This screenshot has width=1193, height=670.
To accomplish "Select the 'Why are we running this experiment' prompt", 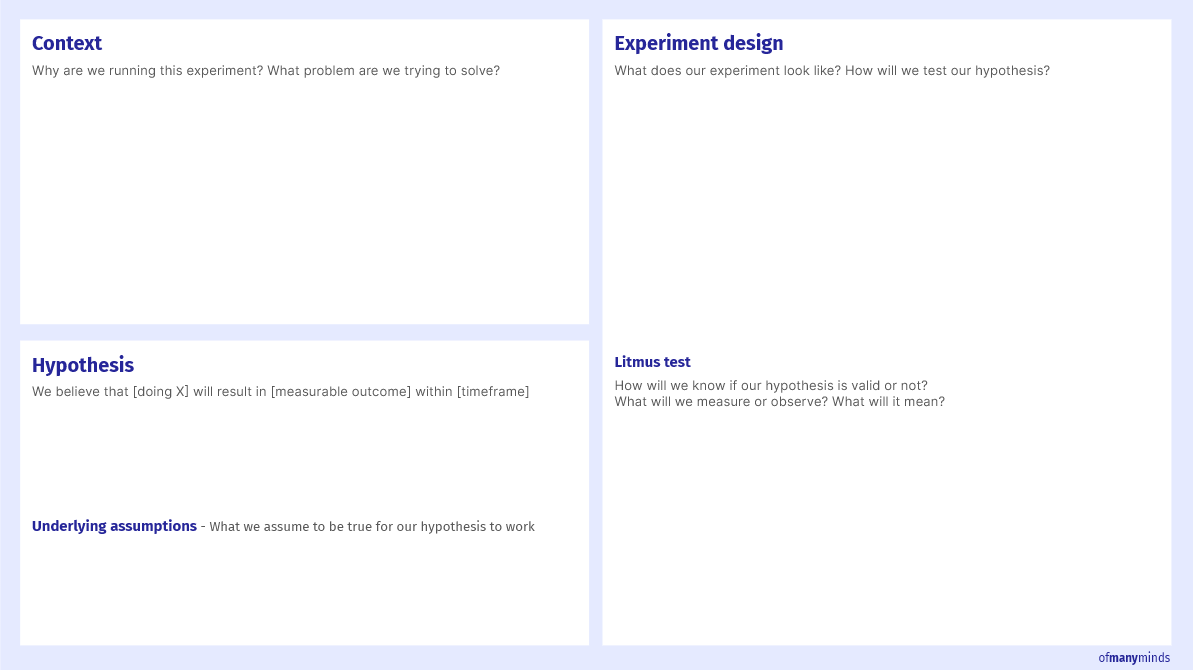I will [265, 71].
